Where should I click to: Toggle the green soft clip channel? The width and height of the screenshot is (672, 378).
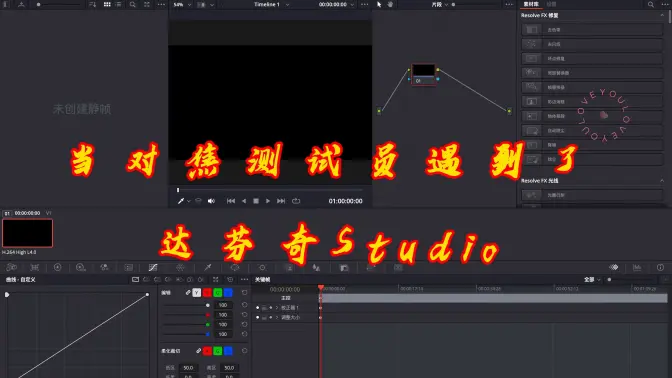218,351
